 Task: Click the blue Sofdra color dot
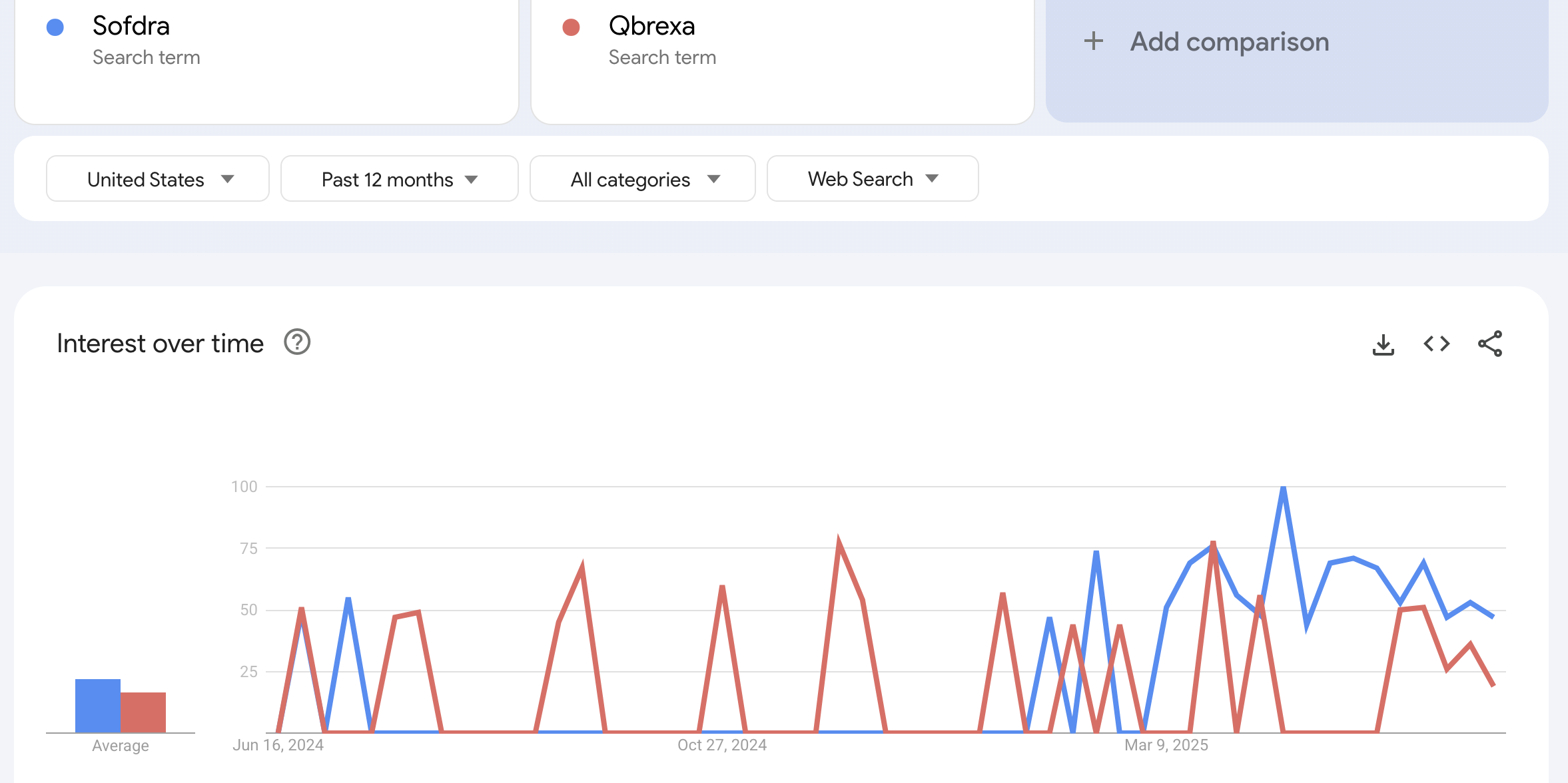click(x=55, y=27)
